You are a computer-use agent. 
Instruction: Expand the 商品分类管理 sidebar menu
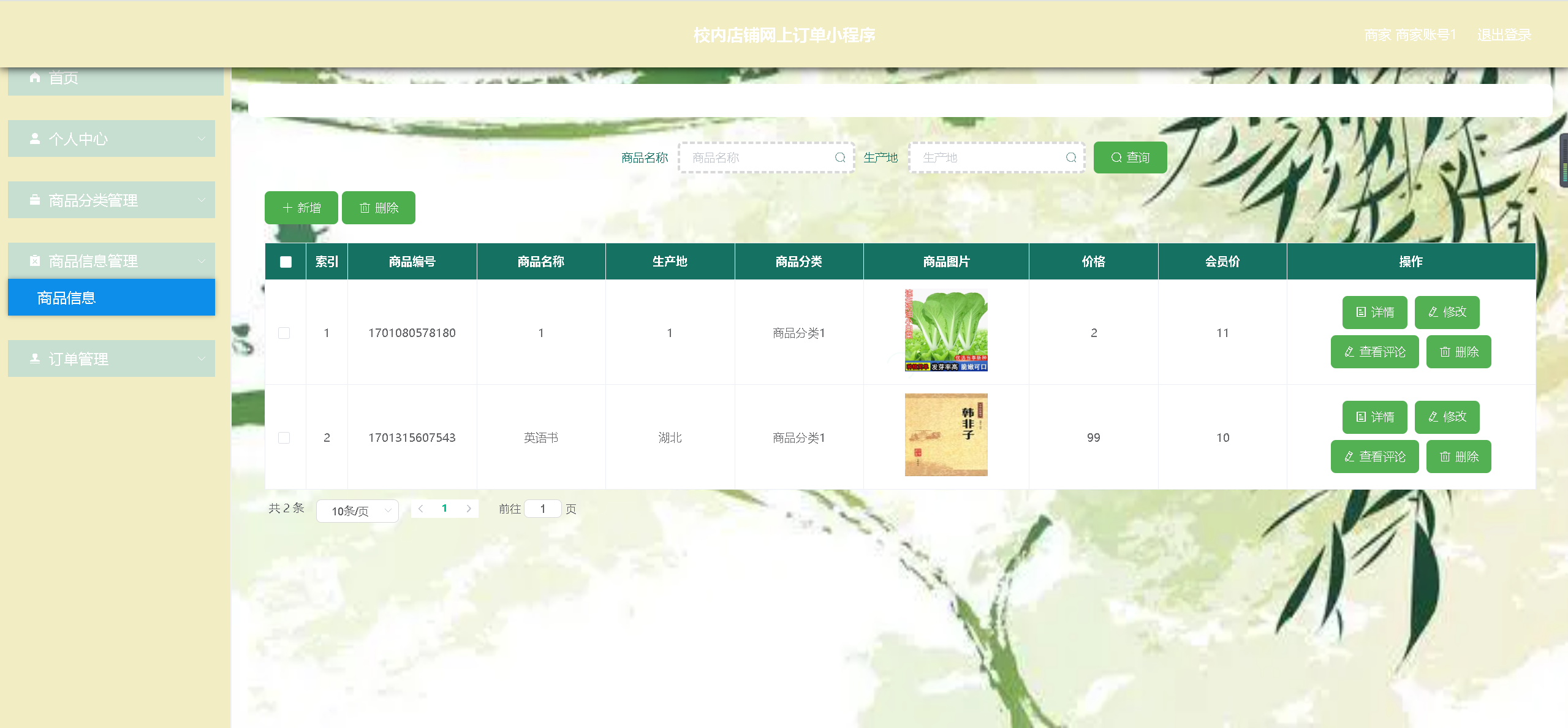pyautogui.click(x=112, y=200)
